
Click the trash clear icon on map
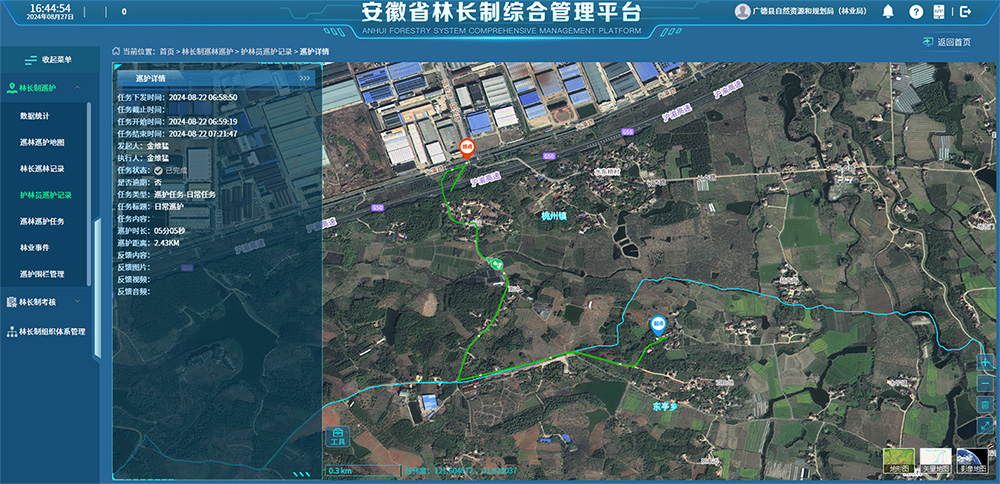pos(985,404)
